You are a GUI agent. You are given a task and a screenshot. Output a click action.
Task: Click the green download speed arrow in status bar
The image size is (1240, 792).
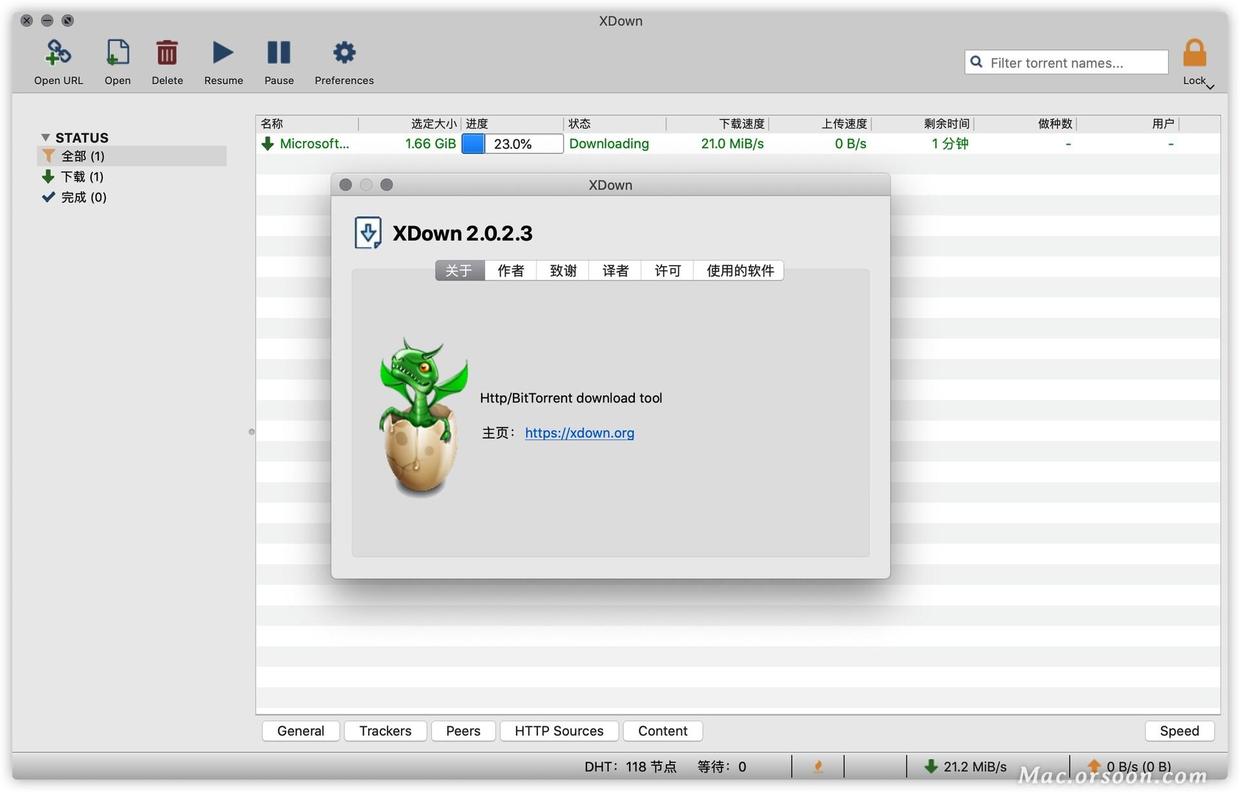click(929, 766)
